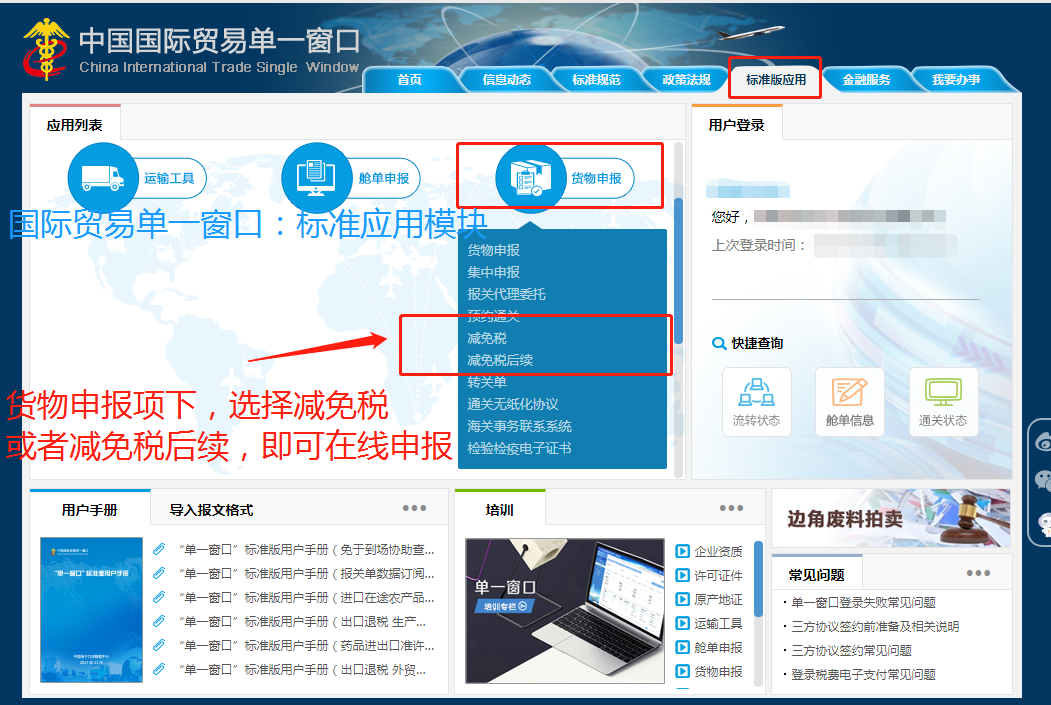This screenshot has height=705, width=1051.
Task: Click play icon beside 原产地证 training
Action: [682, 599]
